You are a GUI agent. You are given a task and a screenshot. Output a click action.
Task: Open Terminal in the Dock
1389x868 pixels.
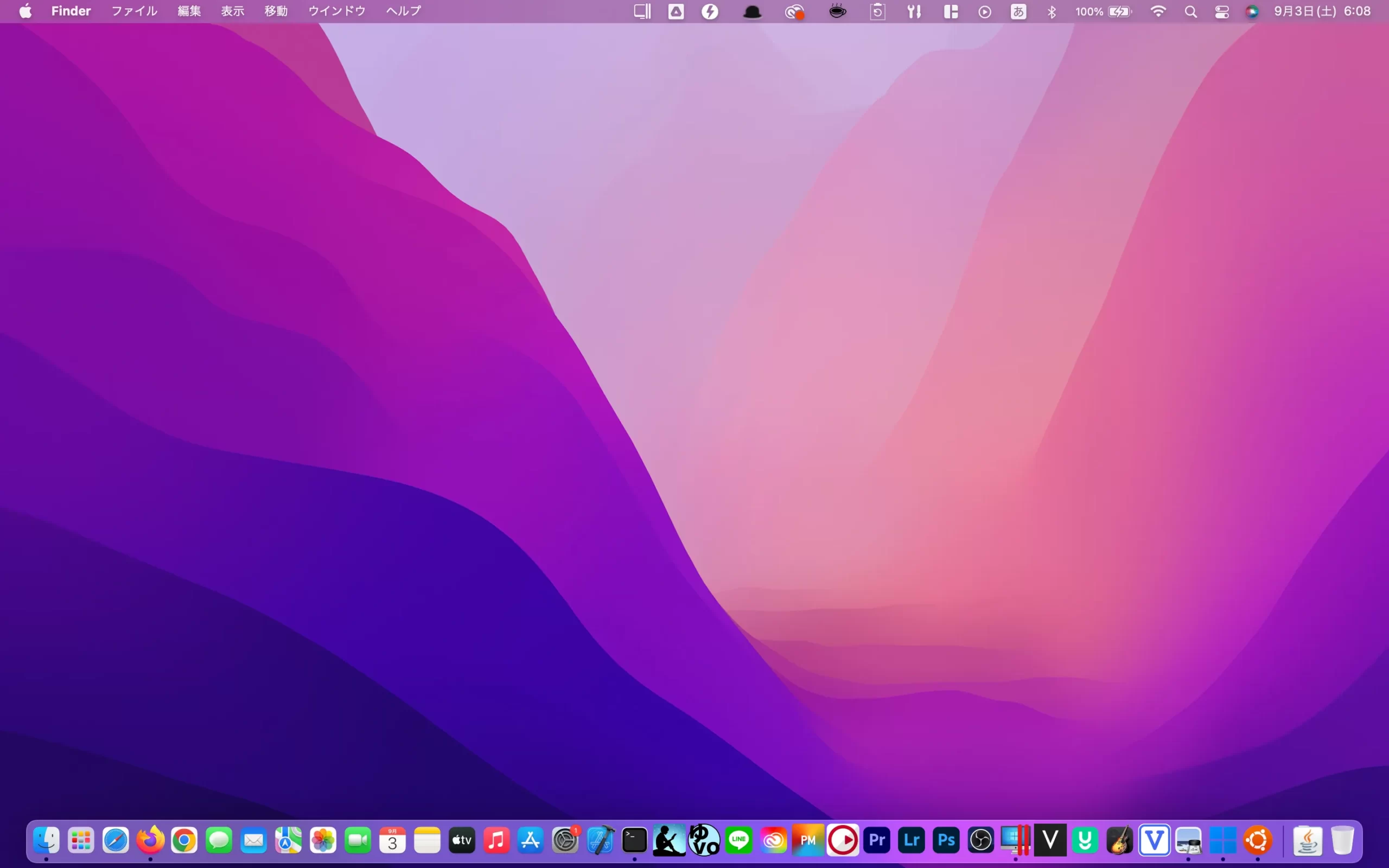[635, 840]
